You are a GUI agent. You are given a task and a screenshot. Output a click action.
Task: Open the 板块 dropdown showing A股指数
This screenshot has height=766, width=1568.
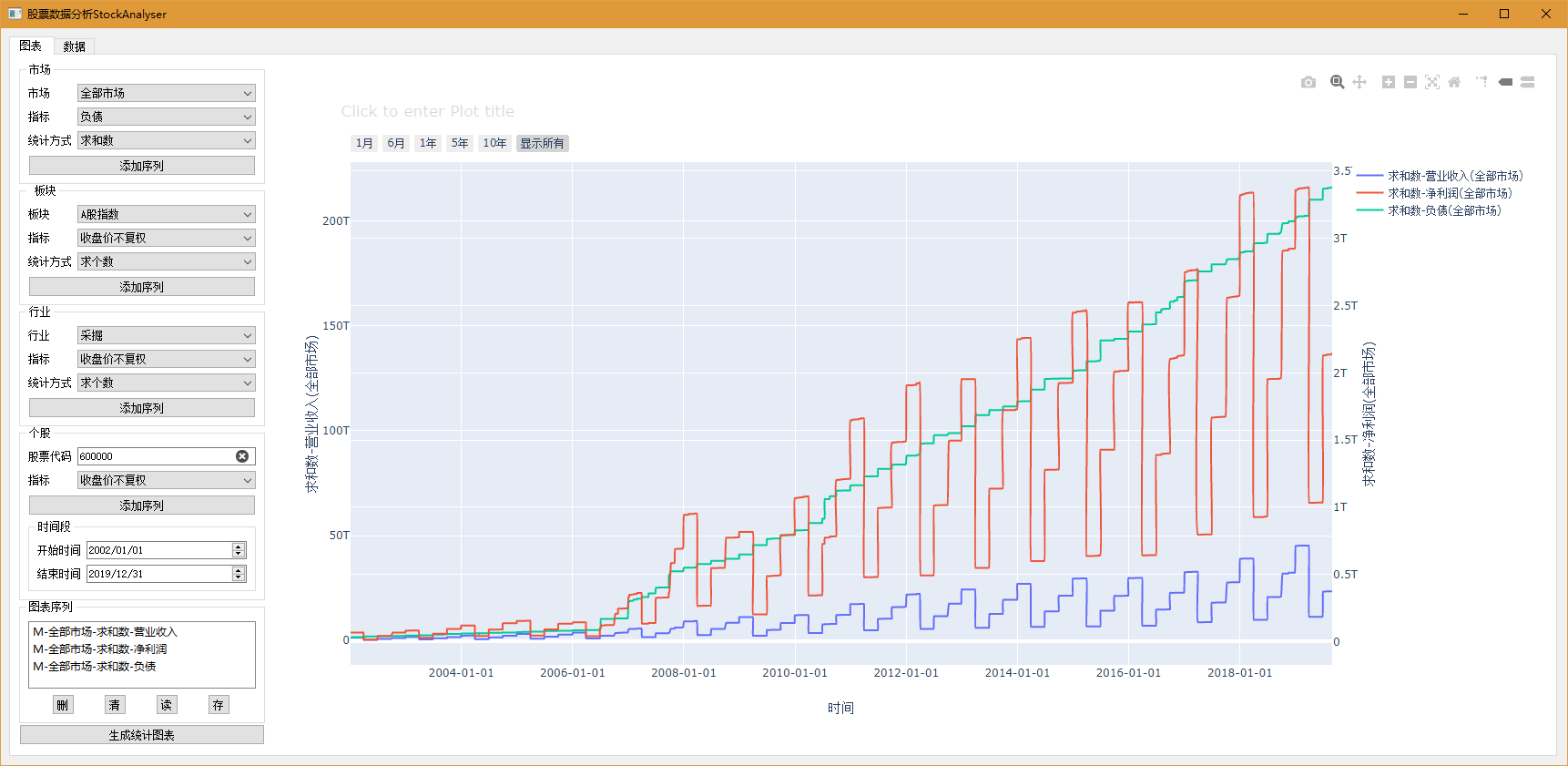click(166, 214)
